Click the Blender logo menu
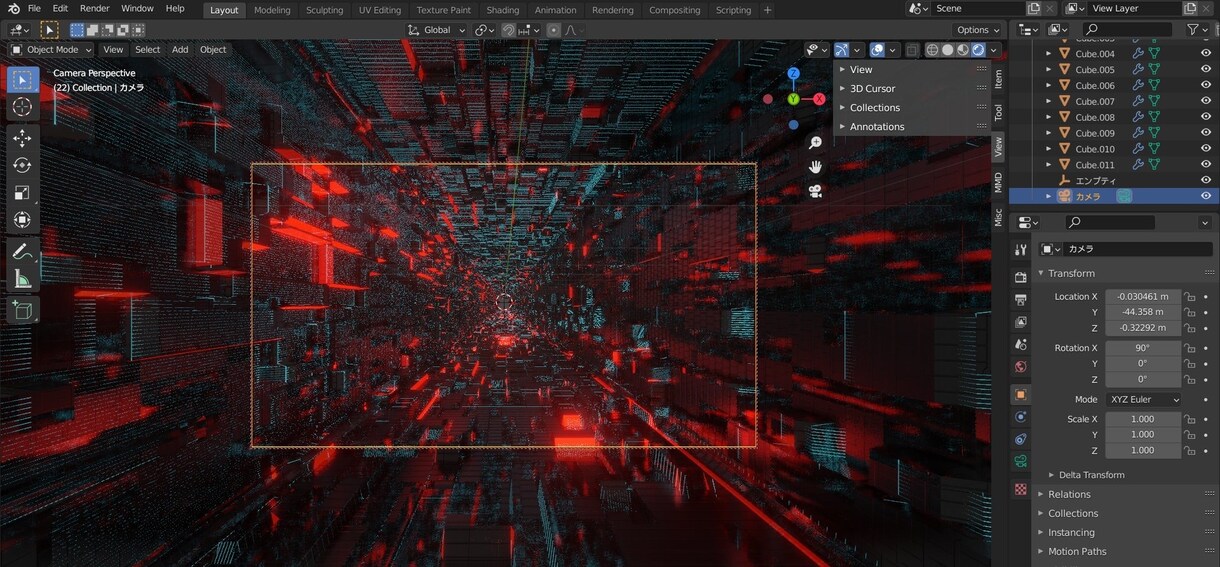 (x=12, y=9)
